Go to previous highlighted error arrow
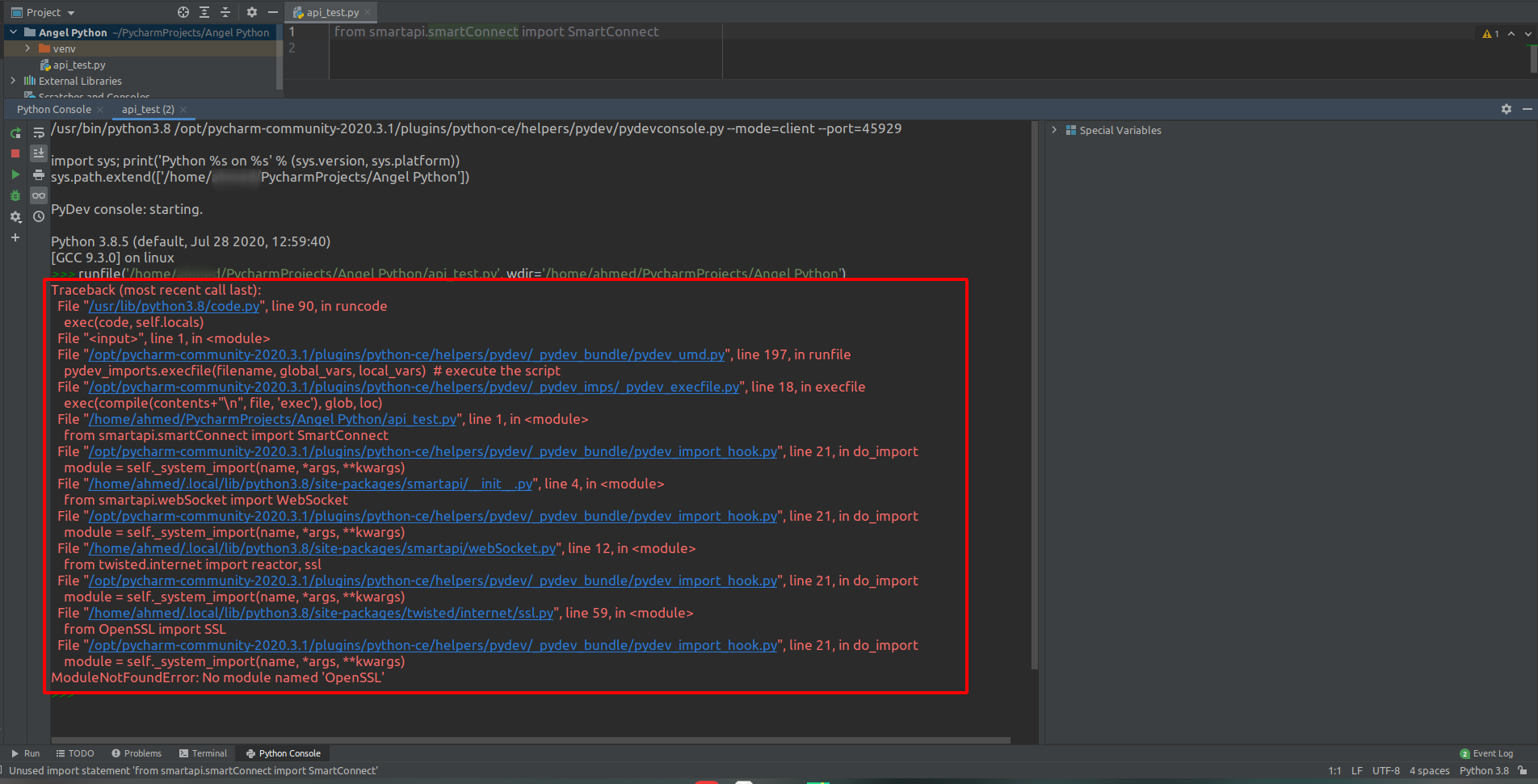Screen dimensions: 1538x784 tap(1511, 33)
